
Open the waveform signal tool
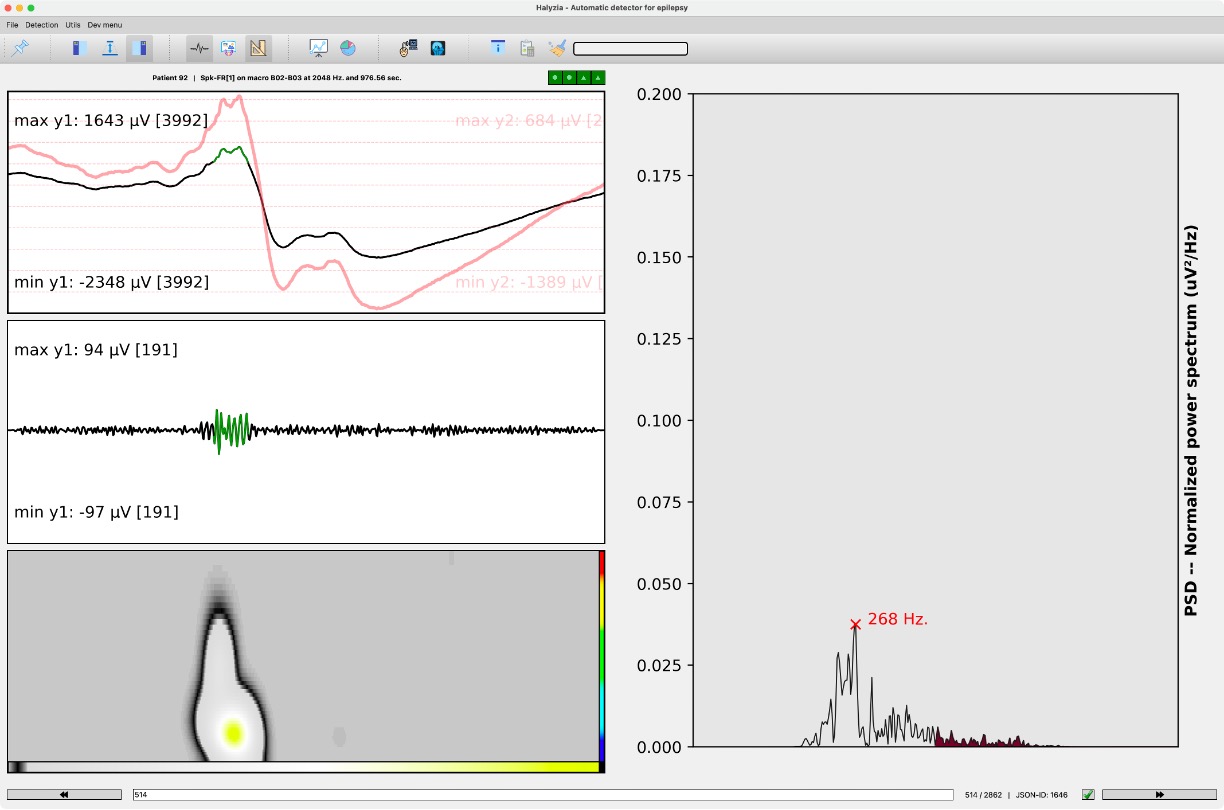198,47
